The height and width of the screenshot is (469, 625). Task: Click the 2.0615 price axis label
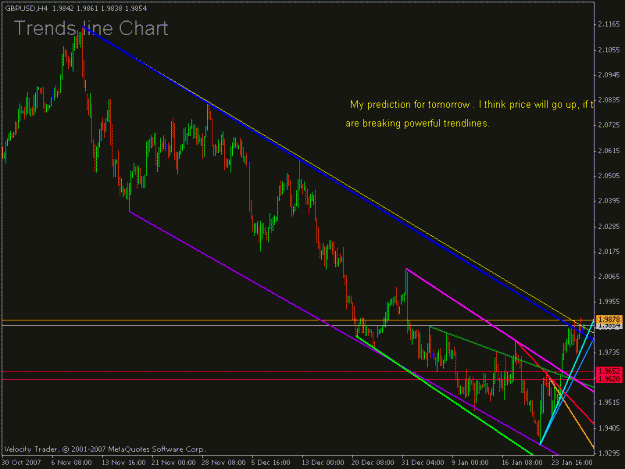pos(609,151)
